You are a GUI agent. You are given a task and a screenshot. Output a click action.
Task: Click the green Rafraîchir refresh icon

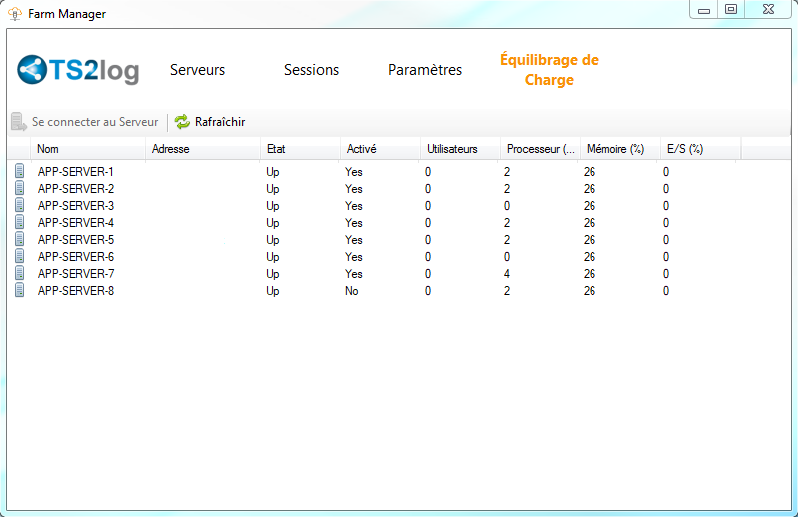click(182, 122)
